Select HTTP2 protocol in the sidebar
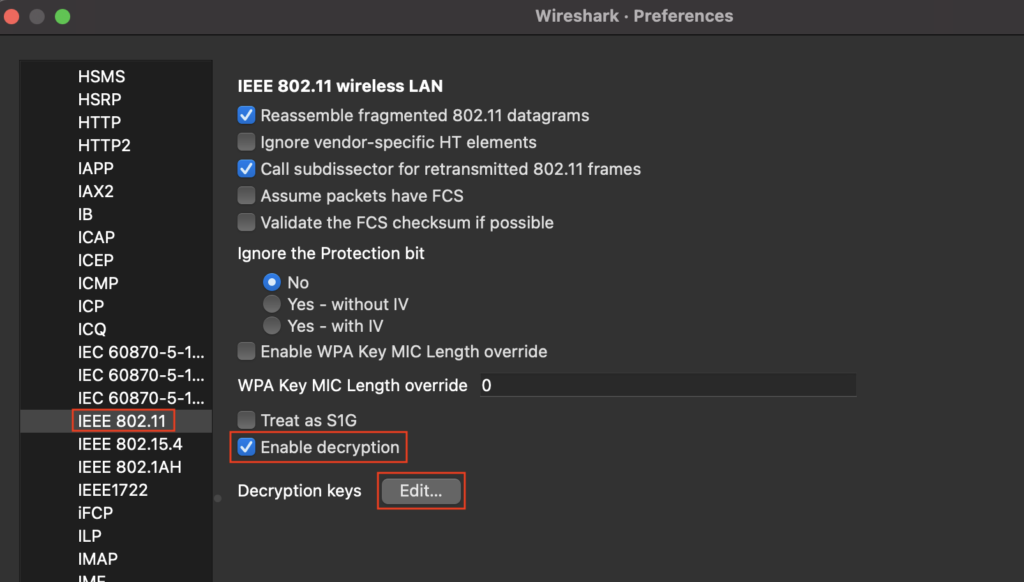 click(104, 145)
